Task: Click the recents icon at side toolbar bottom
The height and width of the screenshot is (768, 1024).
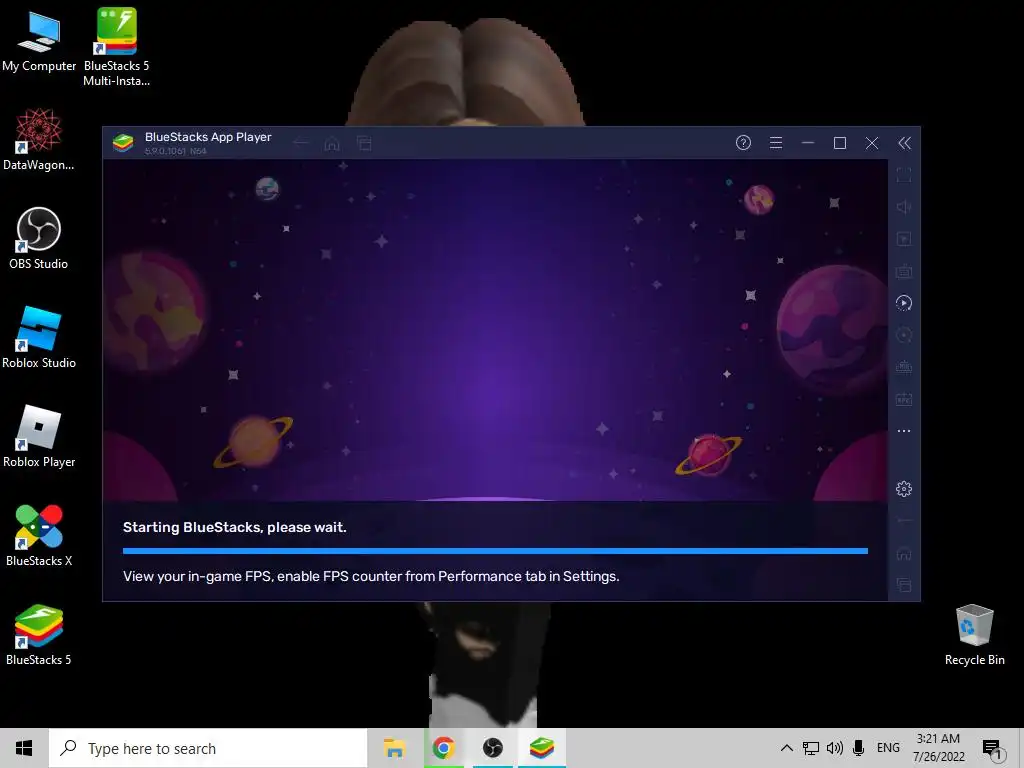Action: [x=904, y=584]
